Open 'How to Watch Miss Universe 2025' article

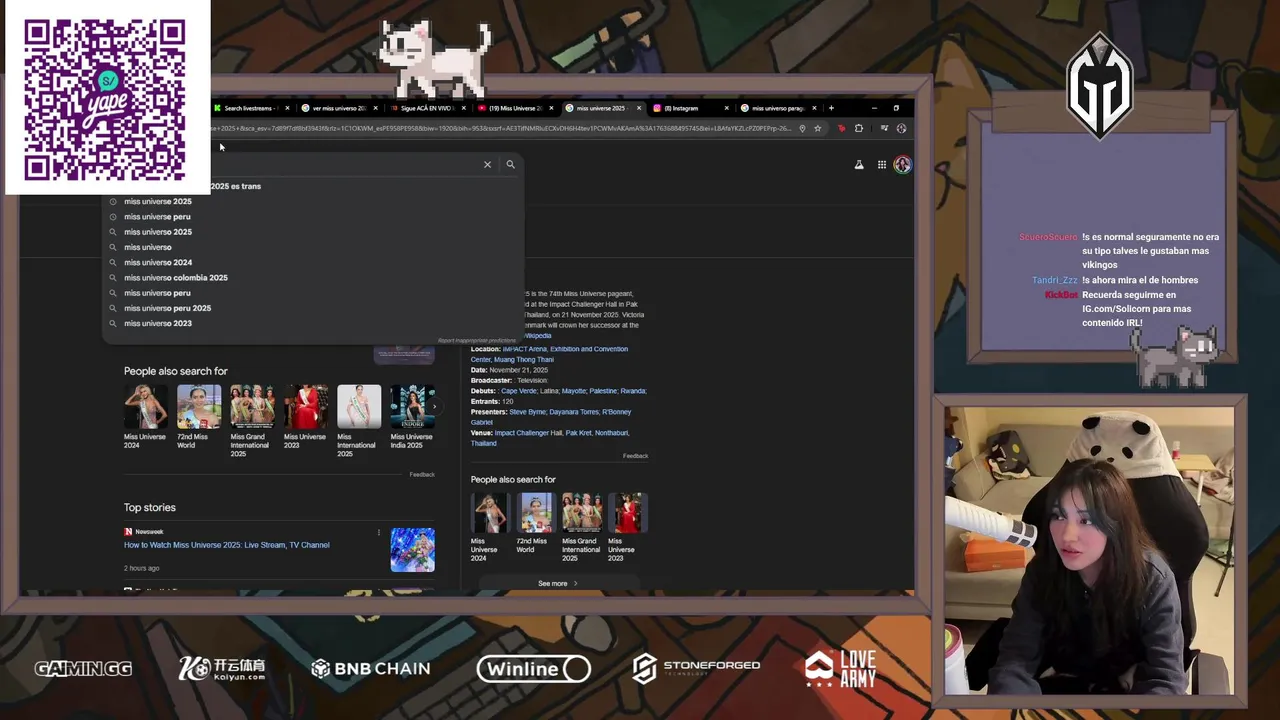227,545
